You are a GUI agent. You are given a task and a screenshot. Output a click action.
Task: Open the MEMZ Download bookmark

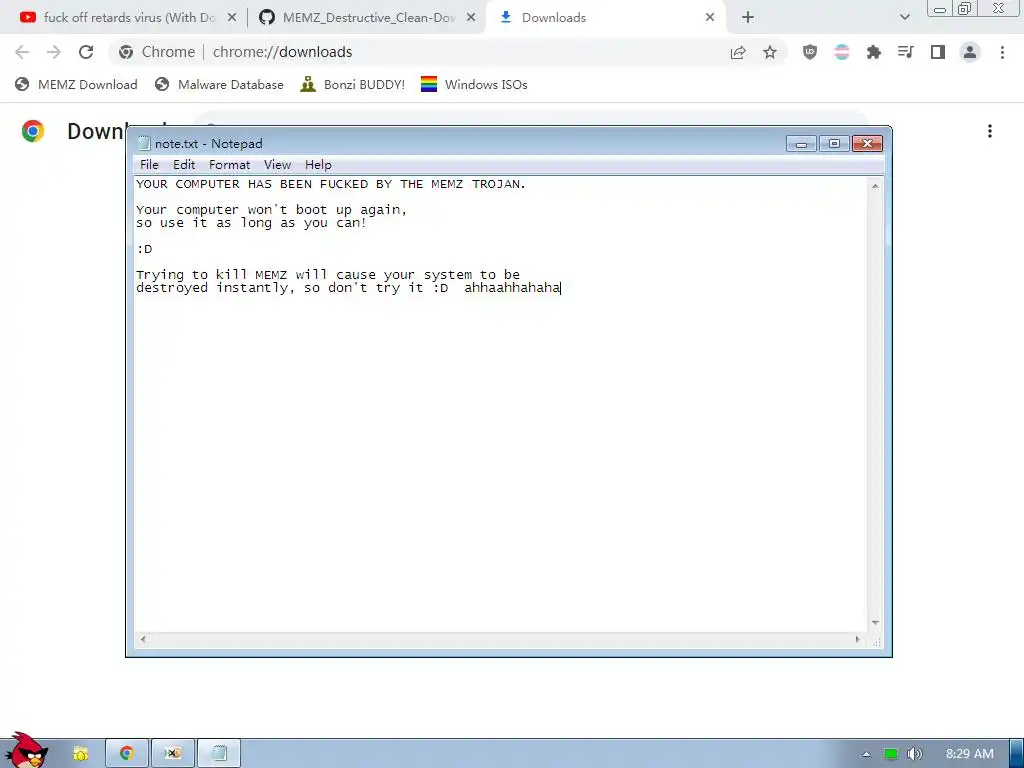[76, 84]
